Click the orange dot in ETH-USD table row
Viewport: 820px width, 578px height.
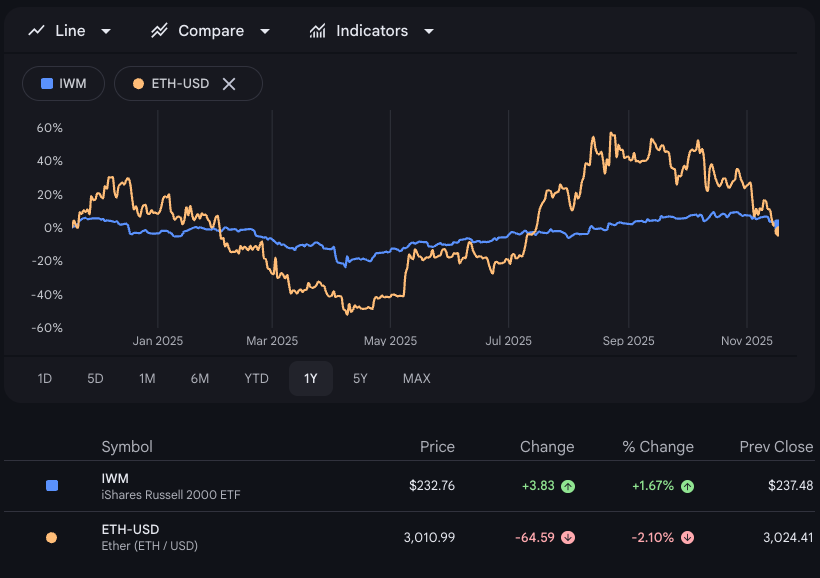click(51, 538)
